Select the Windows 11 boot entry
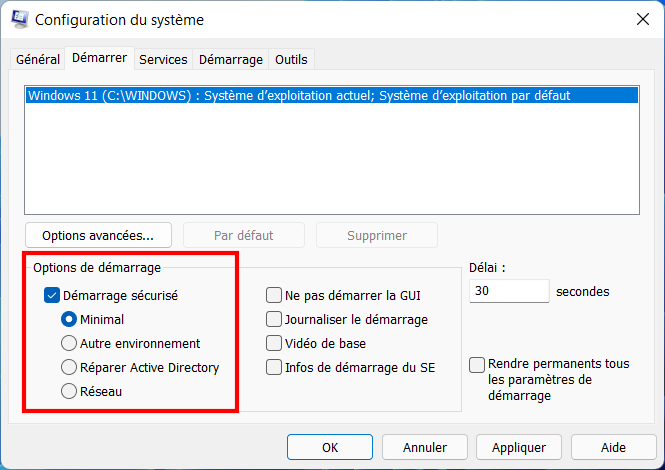 (x=332, y=95)
